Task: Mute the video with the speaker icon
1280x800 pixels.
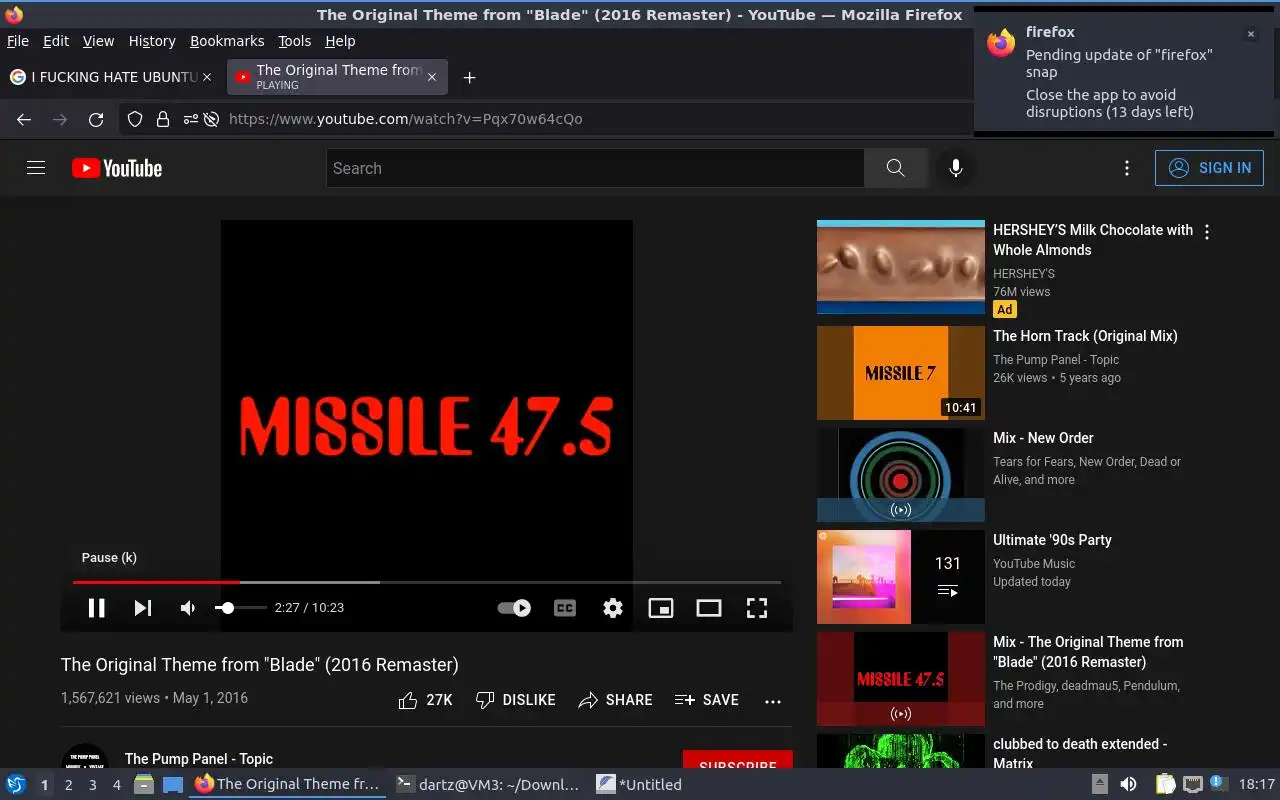Action: [x=188, y=607]
